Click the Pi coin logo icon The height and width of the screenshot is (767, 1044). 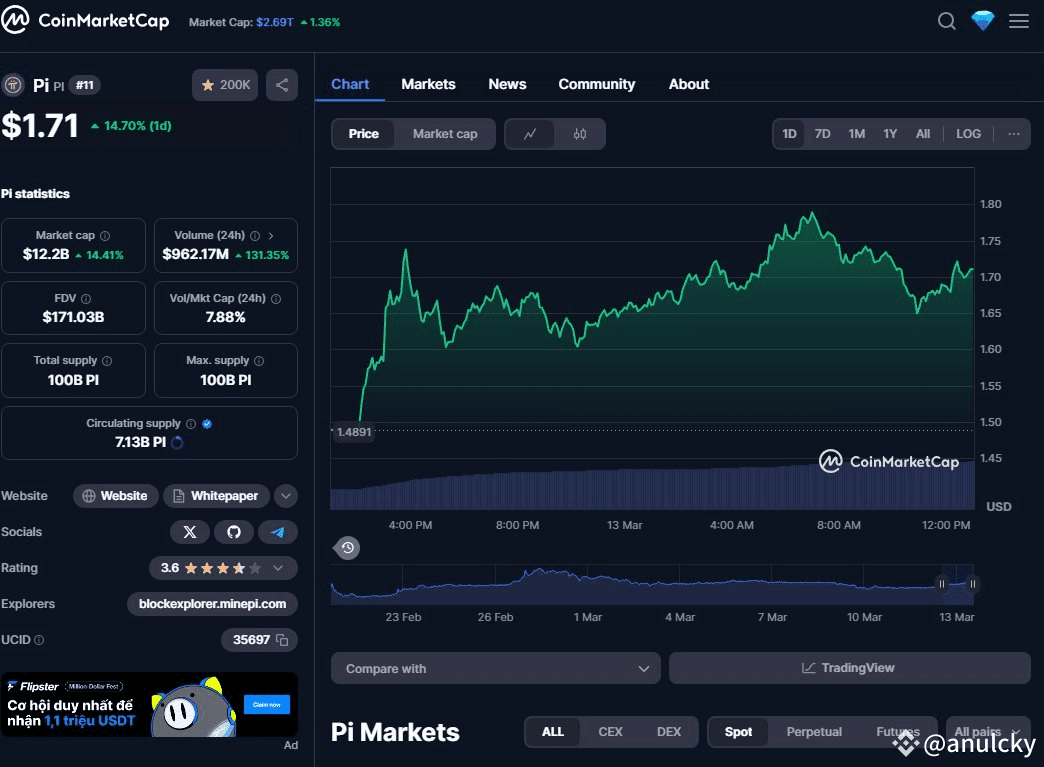coord(13,85)
